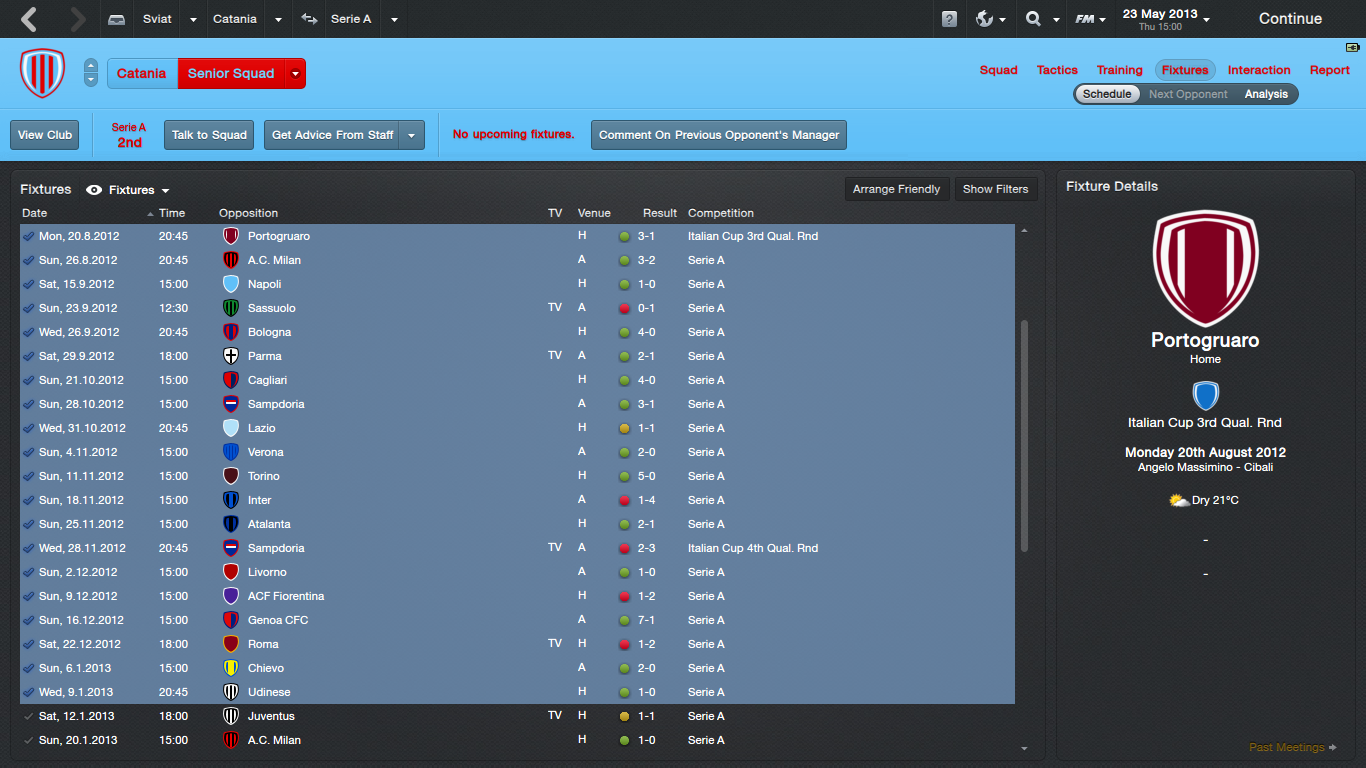Toggle the checkmark on Sun, 20.1.2013 row
Image resolution: width=1366 pixels, height=768 pixels.
pos(28,740)
